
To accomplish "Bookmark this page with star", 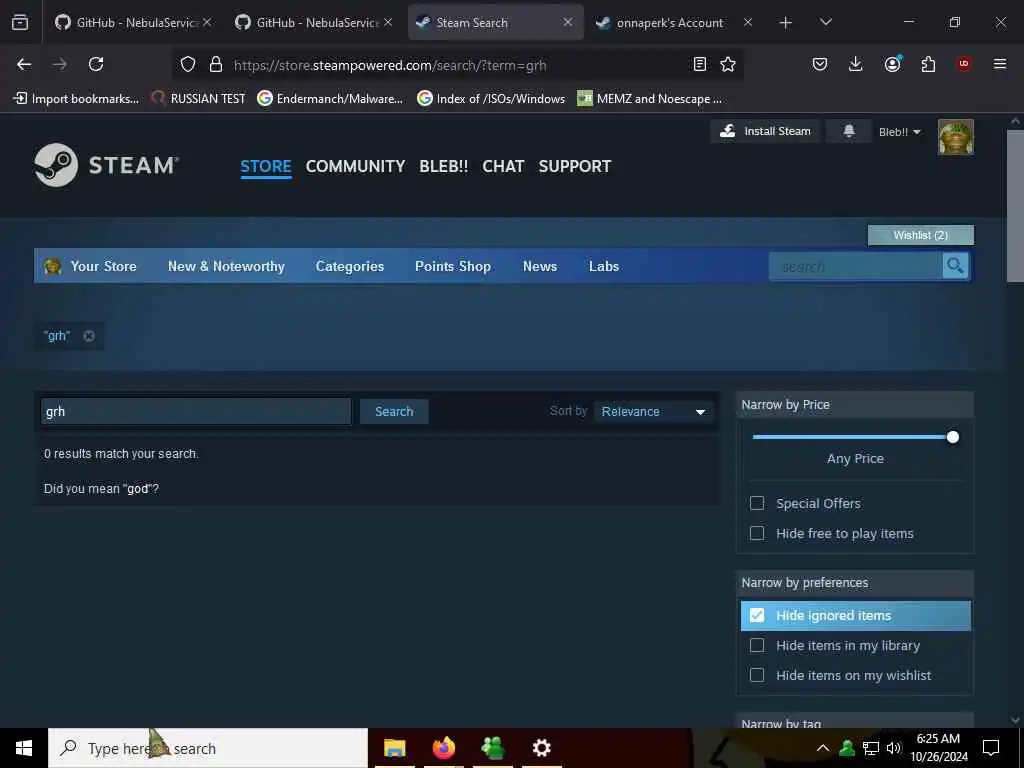I will 728,64.
